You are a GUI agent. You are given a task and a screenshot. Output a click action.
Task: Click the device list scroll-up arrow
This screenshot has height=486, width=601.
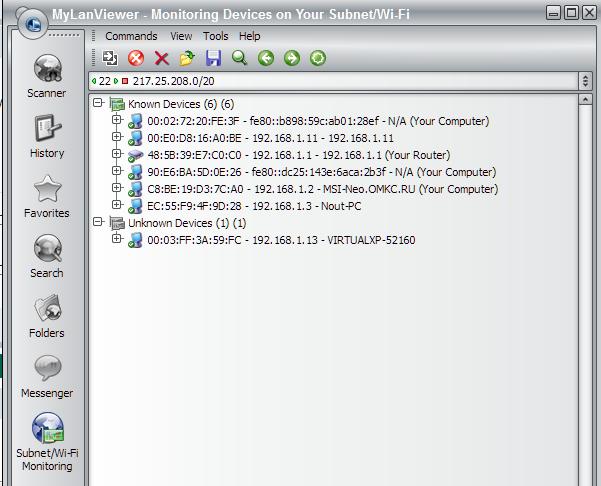(585, 100)
